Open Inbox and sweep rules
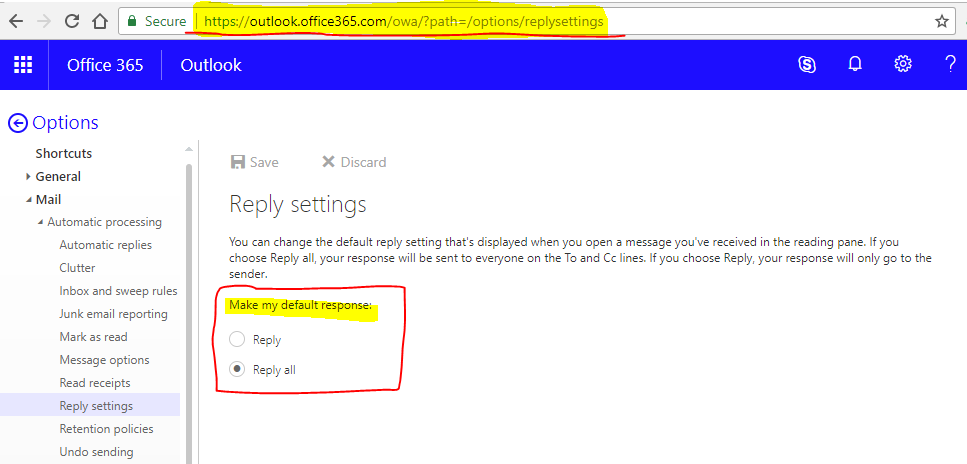The height and width of the screenshot is (464, 967). tap(118, 291)
